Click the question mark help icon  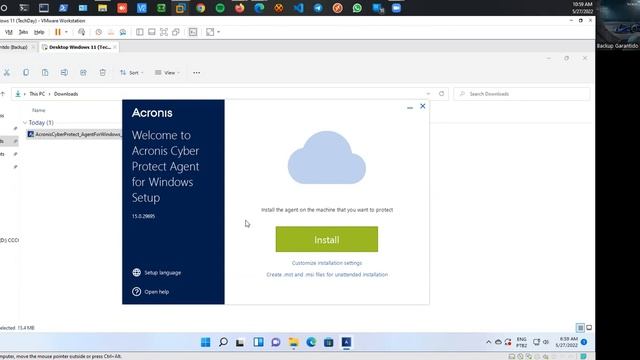pyautogui.click(x=136, y=291)
